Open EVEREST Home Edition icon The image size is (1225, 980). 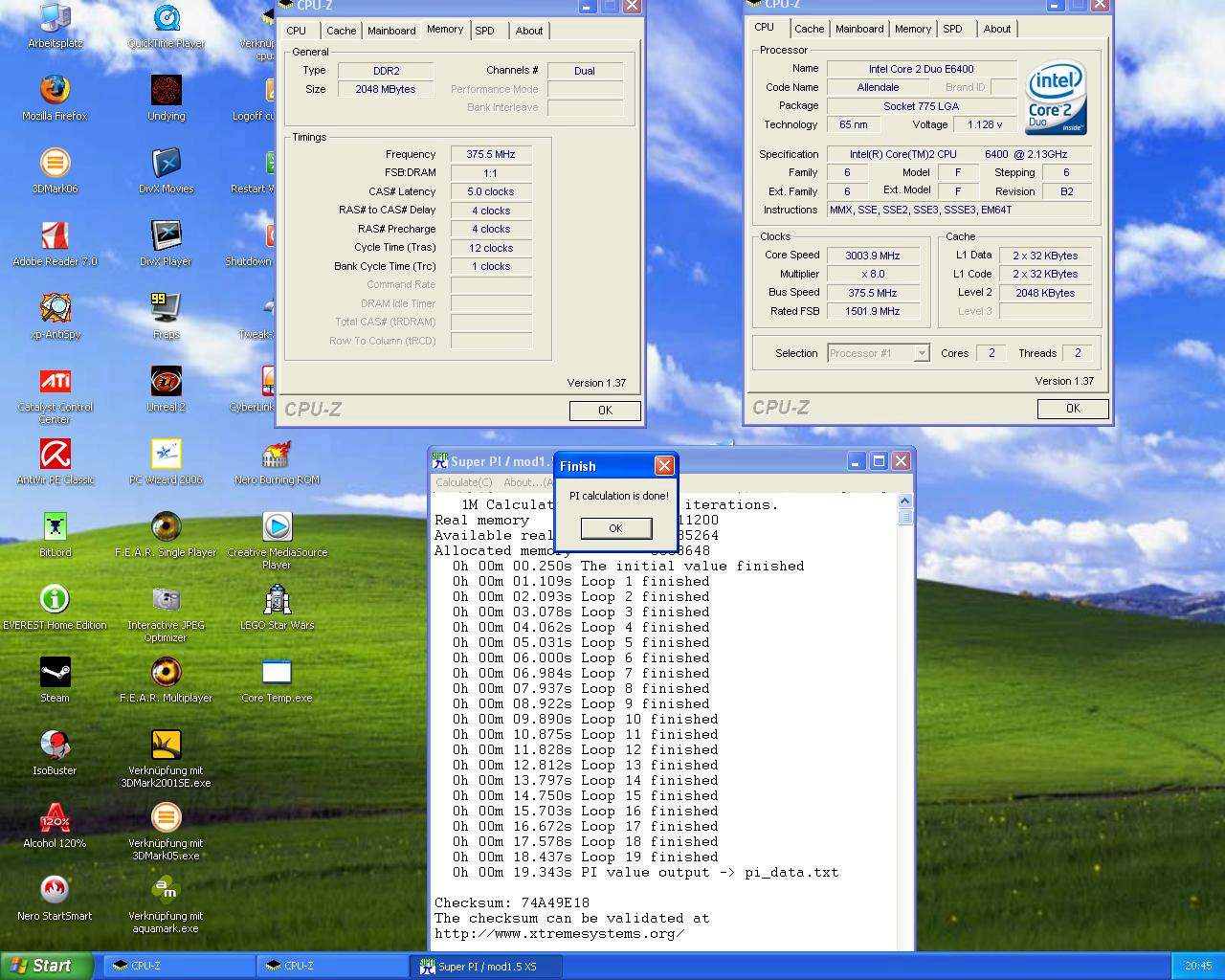pyautogui.click(x=55, y=600)
